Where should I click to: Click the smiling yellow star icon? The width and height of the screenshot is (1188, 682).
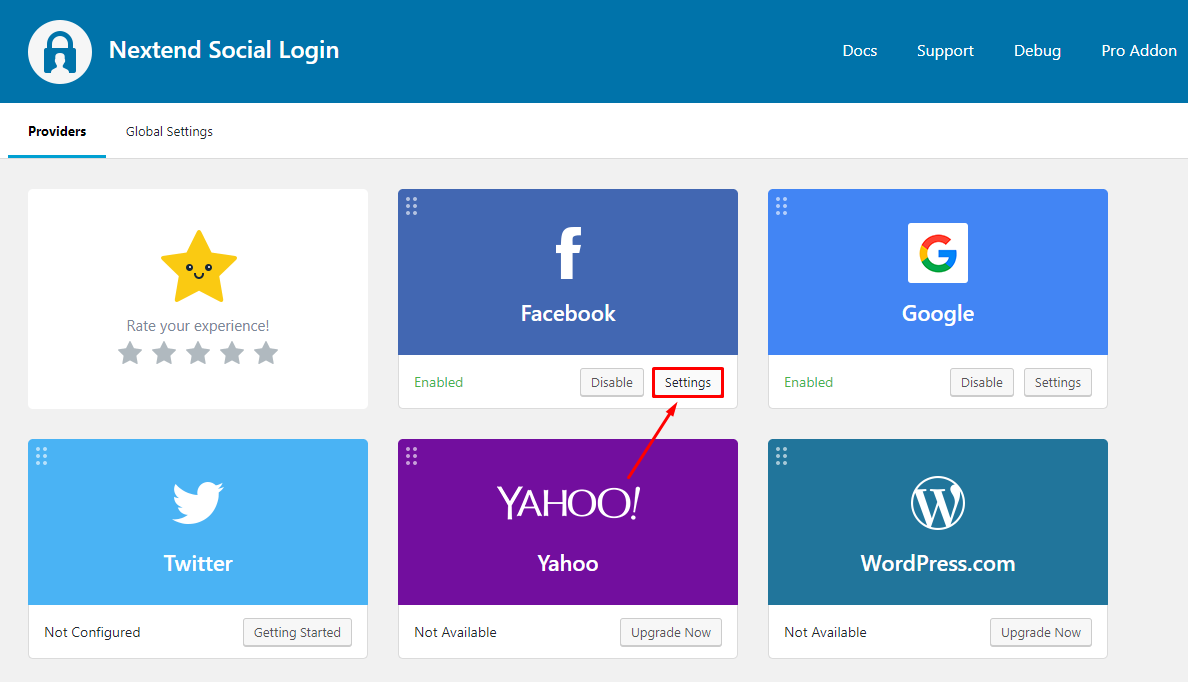click(x=199, y=267)
